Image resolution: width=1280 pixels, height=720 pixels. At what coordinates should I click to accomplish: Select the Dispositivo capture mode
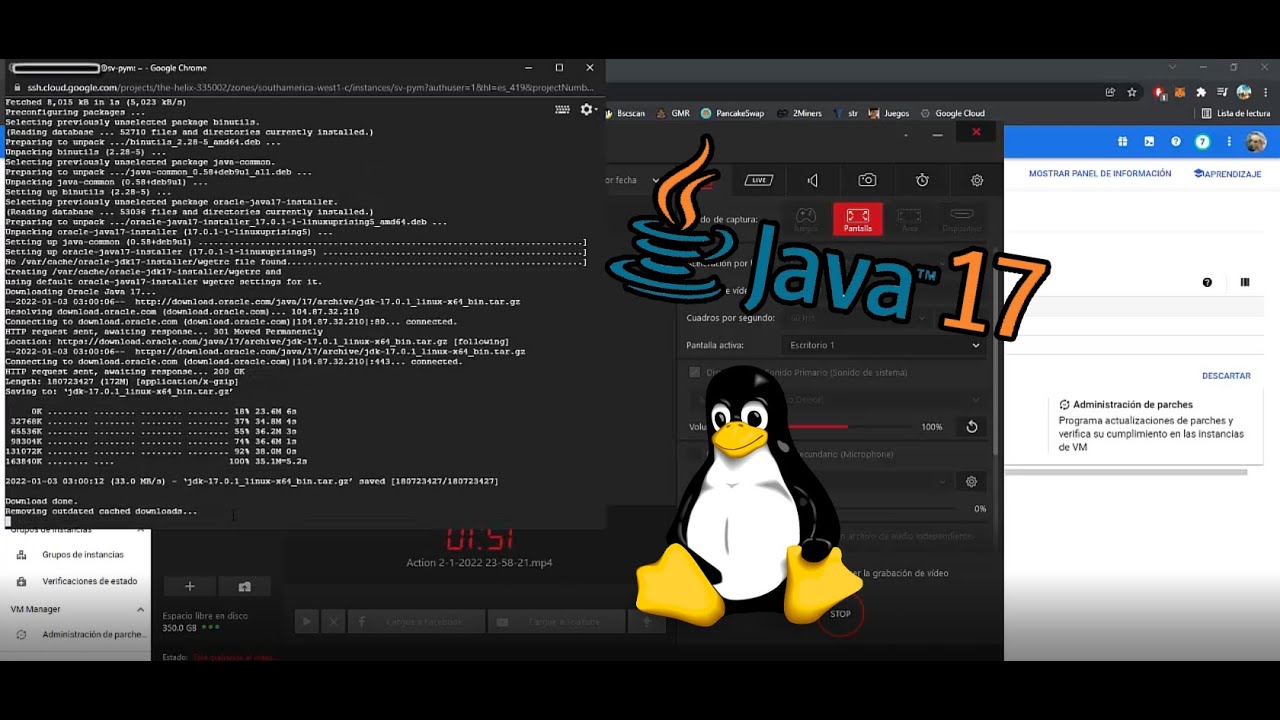(x=961, y=219)
